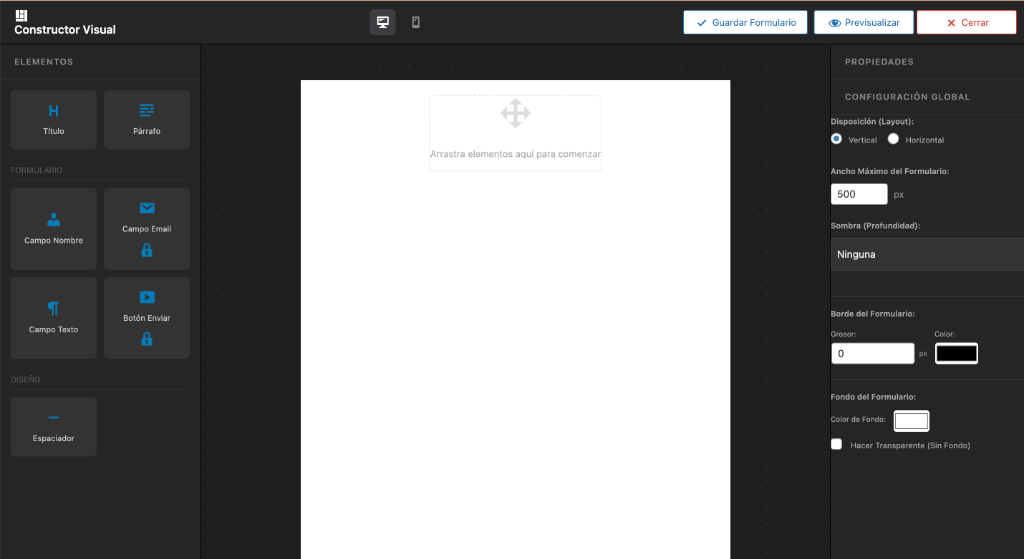
Task: Click the move icon in drop zone
Action: tap(515, 113)
